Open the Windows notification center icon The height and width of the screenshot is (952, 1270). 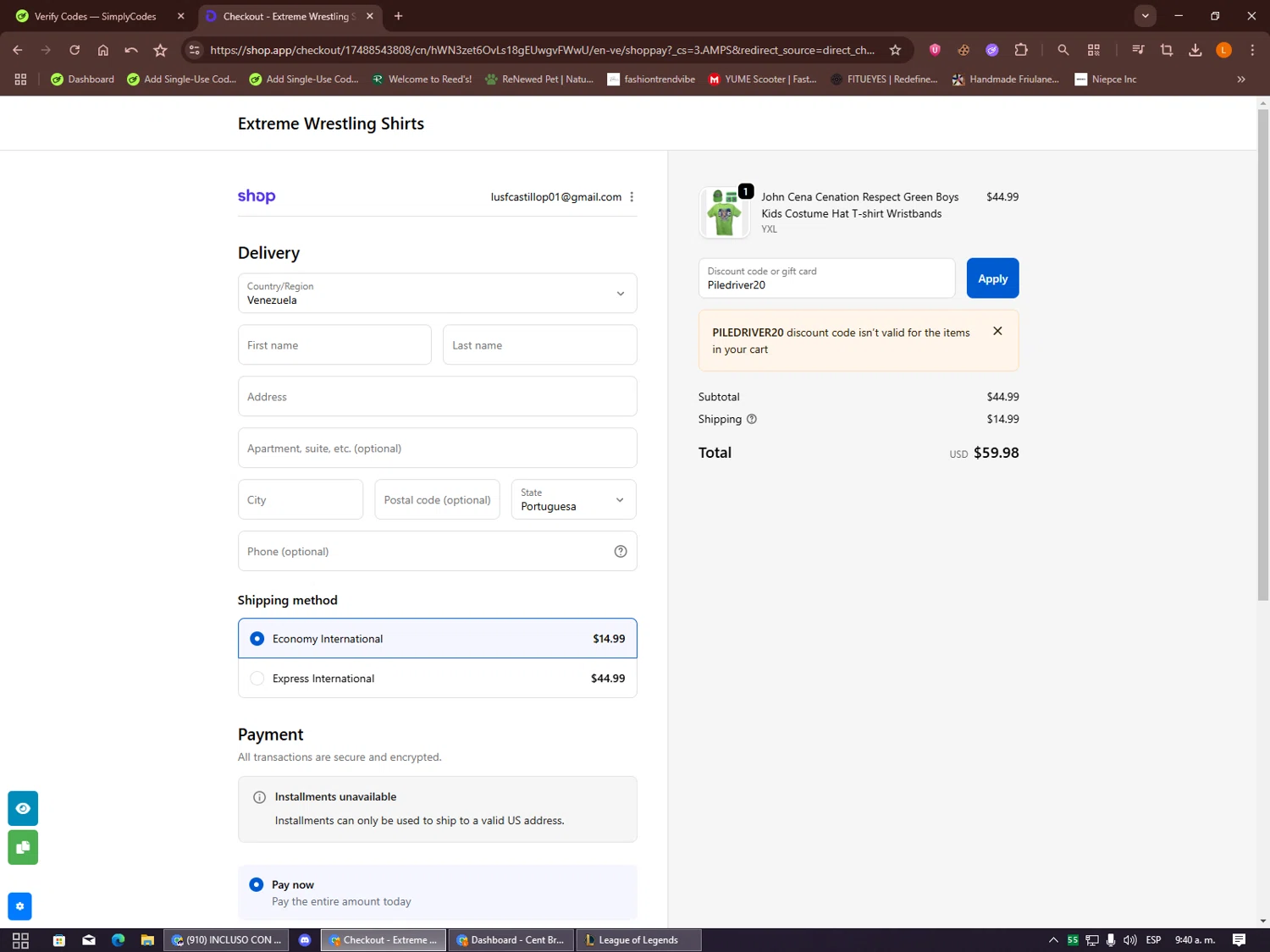click(1239, 940)
